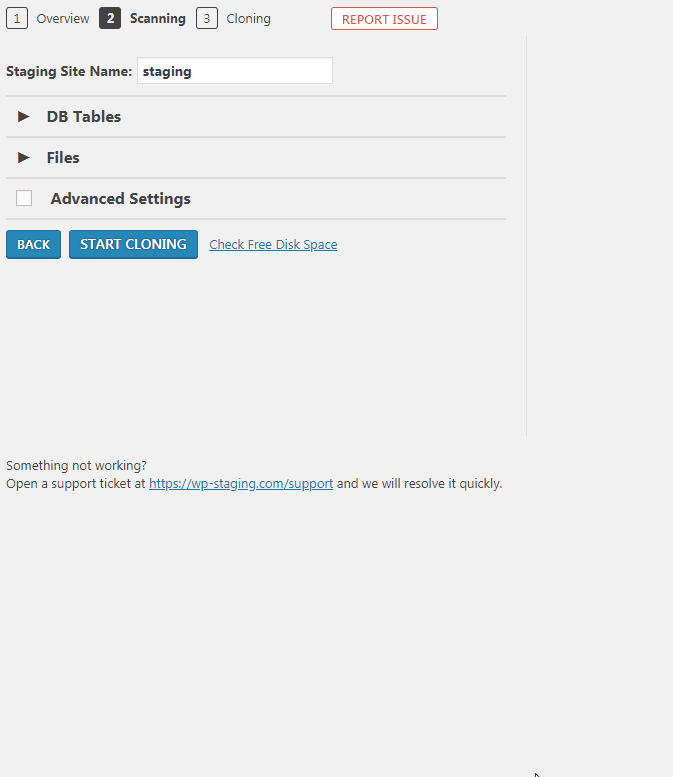
Task: Click the DB Tables heading
Action: pyautogui.click(x=84, y=116)
